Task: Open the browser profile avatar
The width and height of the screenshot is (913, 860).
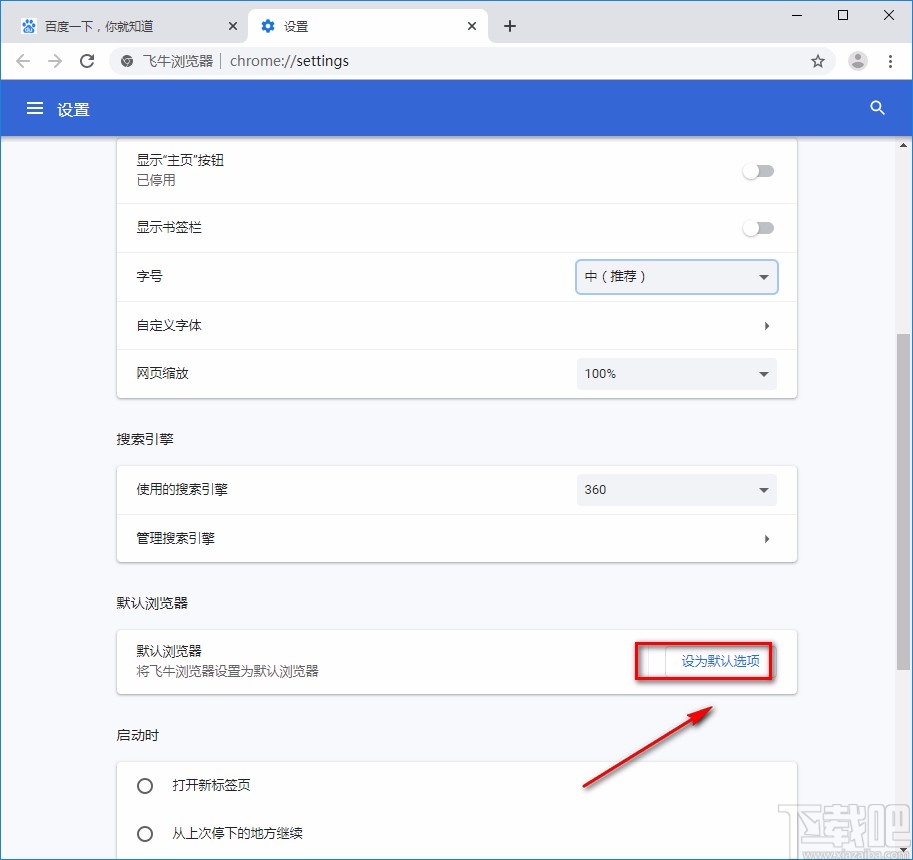Action: [x=857, y=61]
